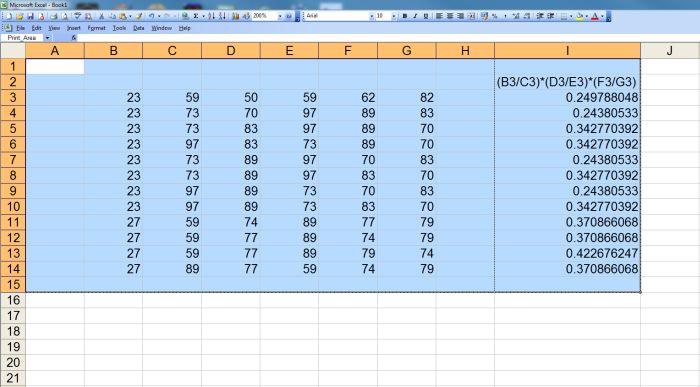Screen dimensions: 700x387
Task: Click the AutoSum sigma icon
Action: pos(196,16)
